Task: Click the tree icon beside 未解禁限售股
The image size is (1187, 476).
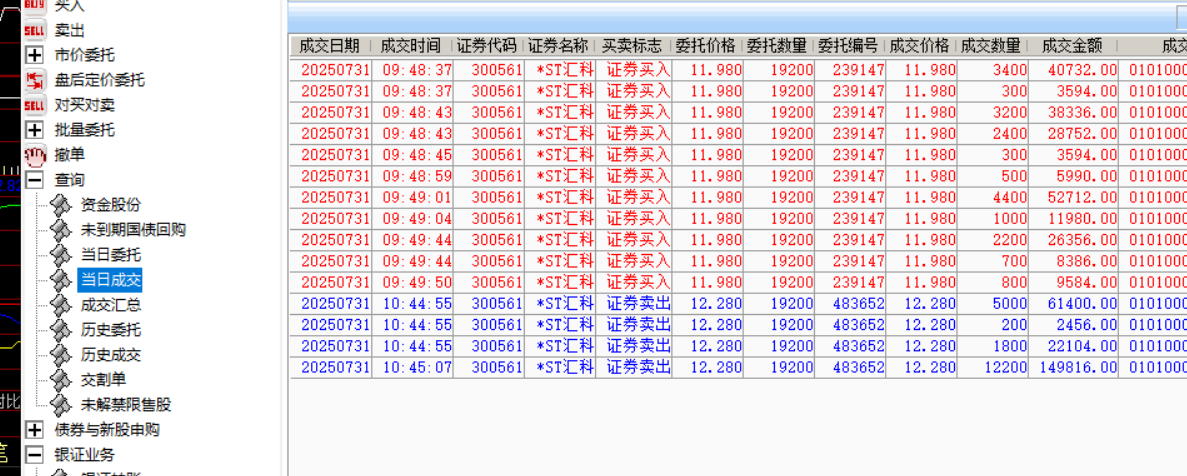Action: (x=61, y=405)
